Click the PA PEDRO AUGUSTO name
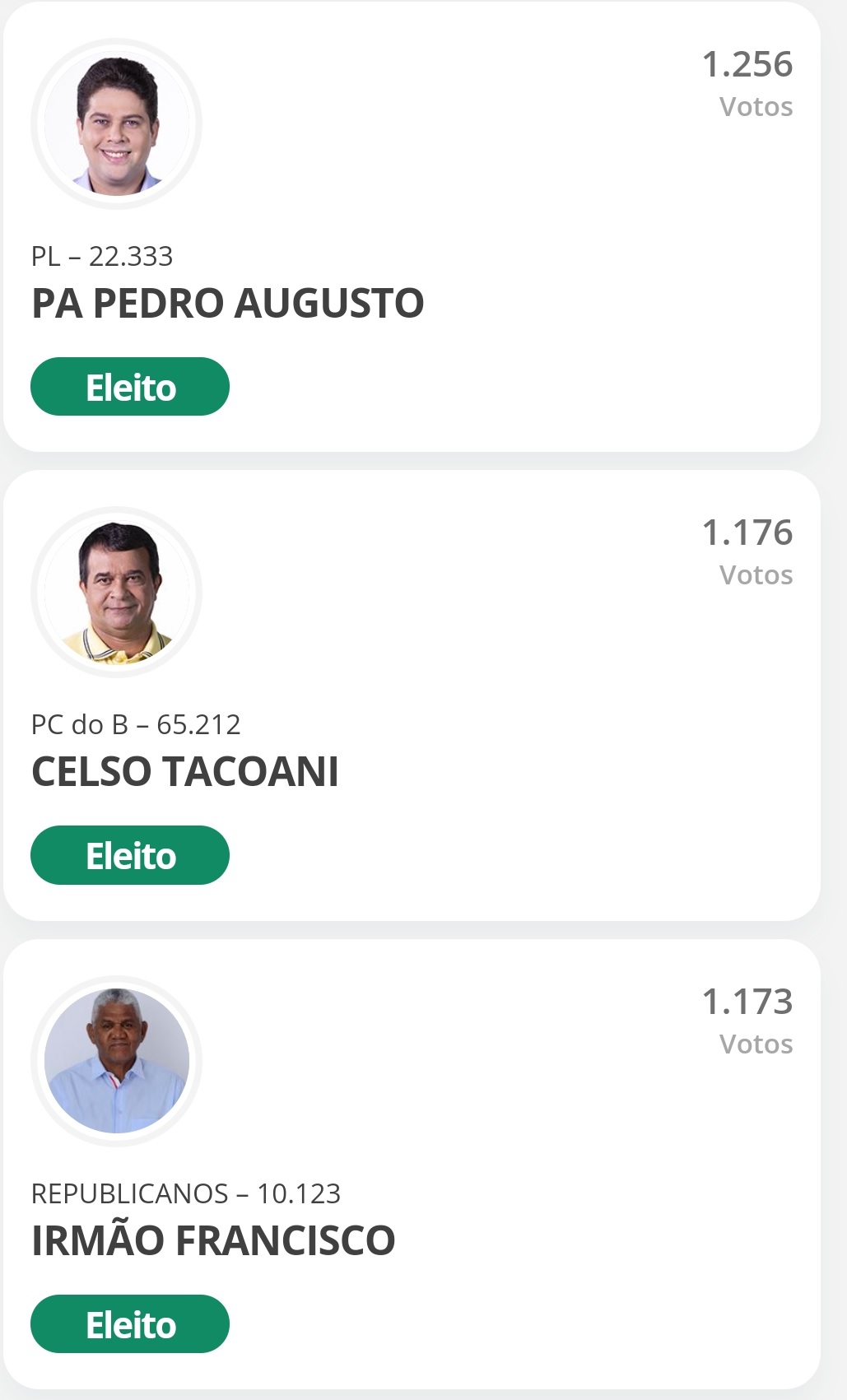The width and height of the screenshot is (847, 1400). pos(228,303)
